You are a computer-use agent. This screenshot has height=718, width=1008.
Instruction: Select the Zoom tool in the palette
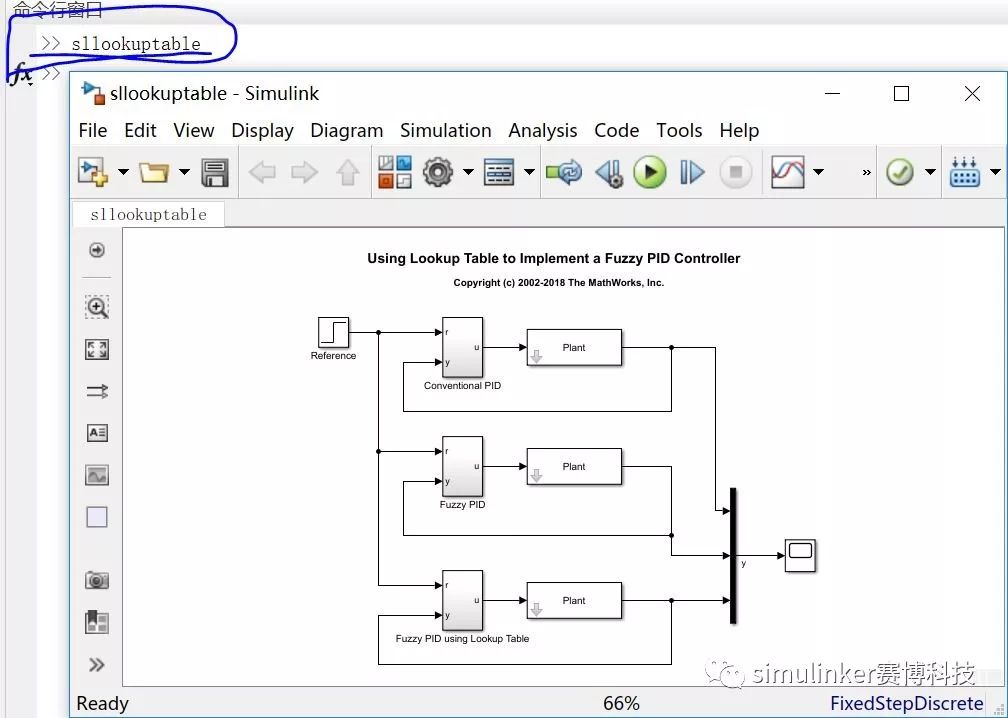[97, 307]
